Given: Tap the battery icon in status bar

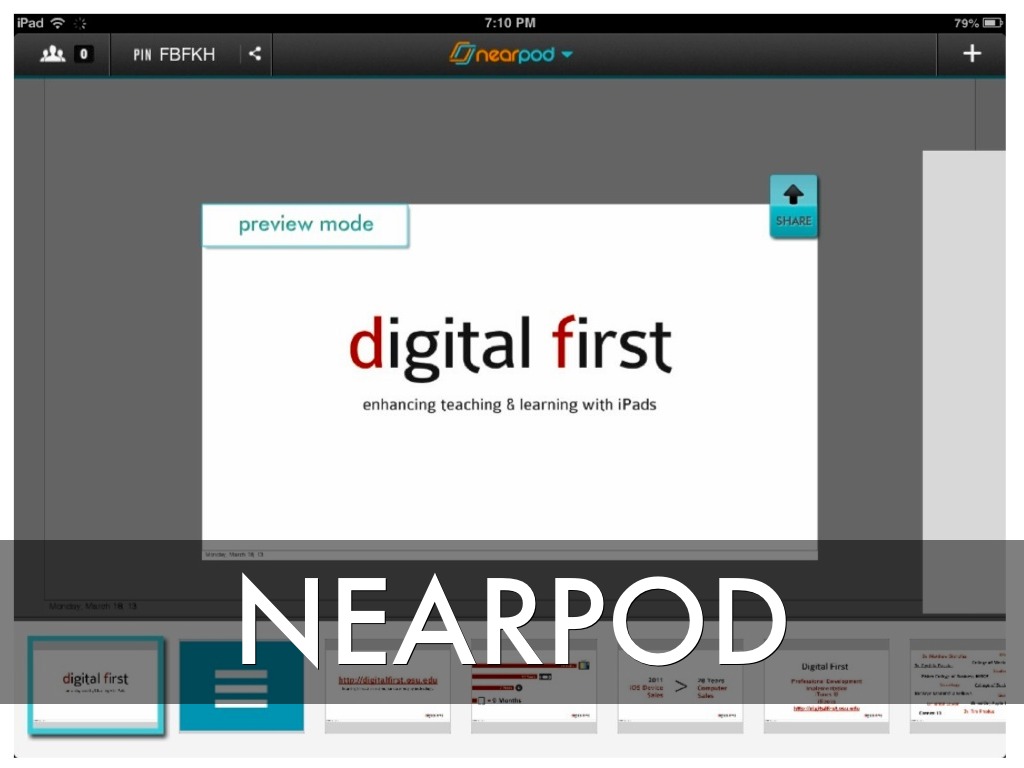Looking at the screenshot, I should click(x=992, y=23).
